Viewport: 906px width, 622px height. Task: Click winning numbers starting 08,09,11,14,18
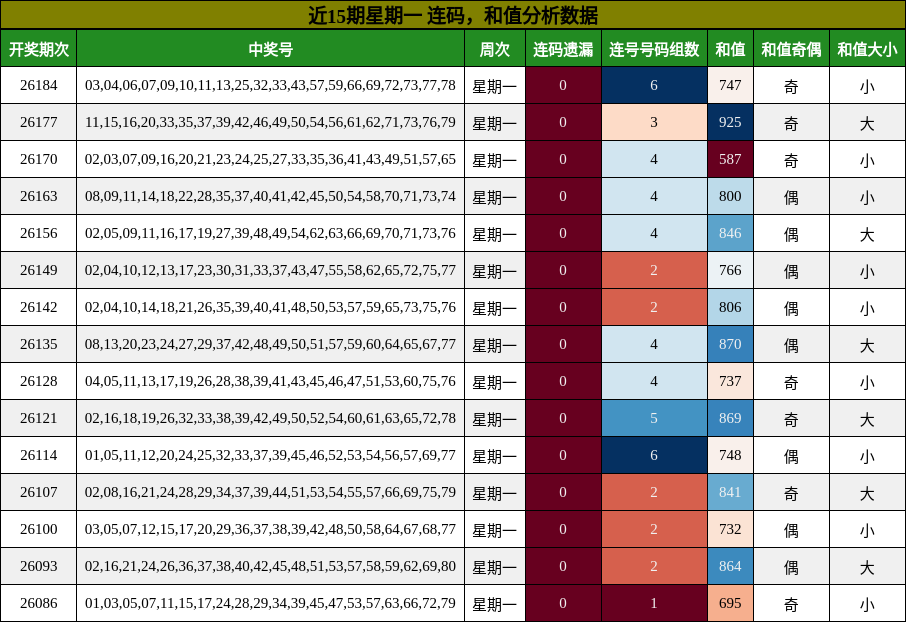coord(270,197)
